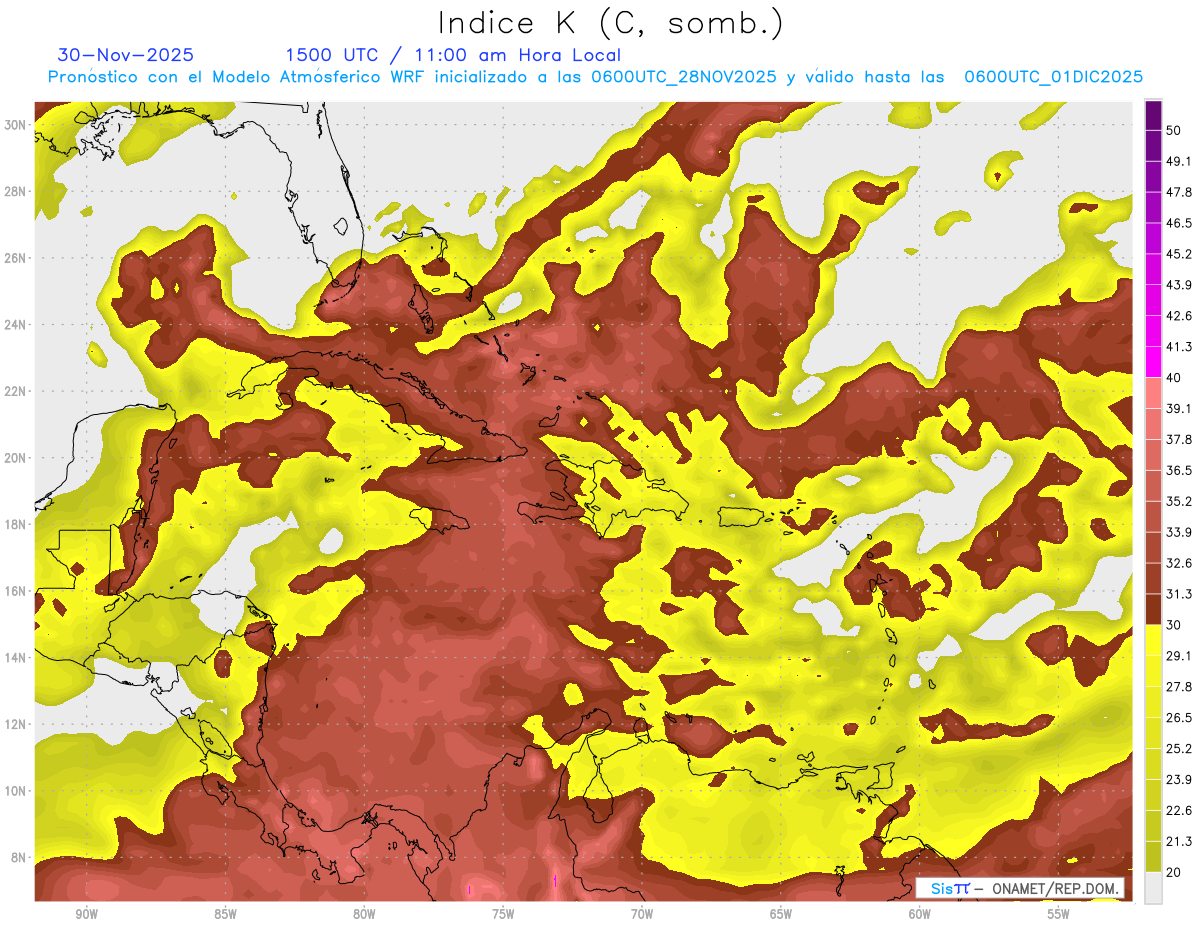1200x927 pixels.
Task: Click the '80W' longitude axis label
Action: tap(364, 914)
